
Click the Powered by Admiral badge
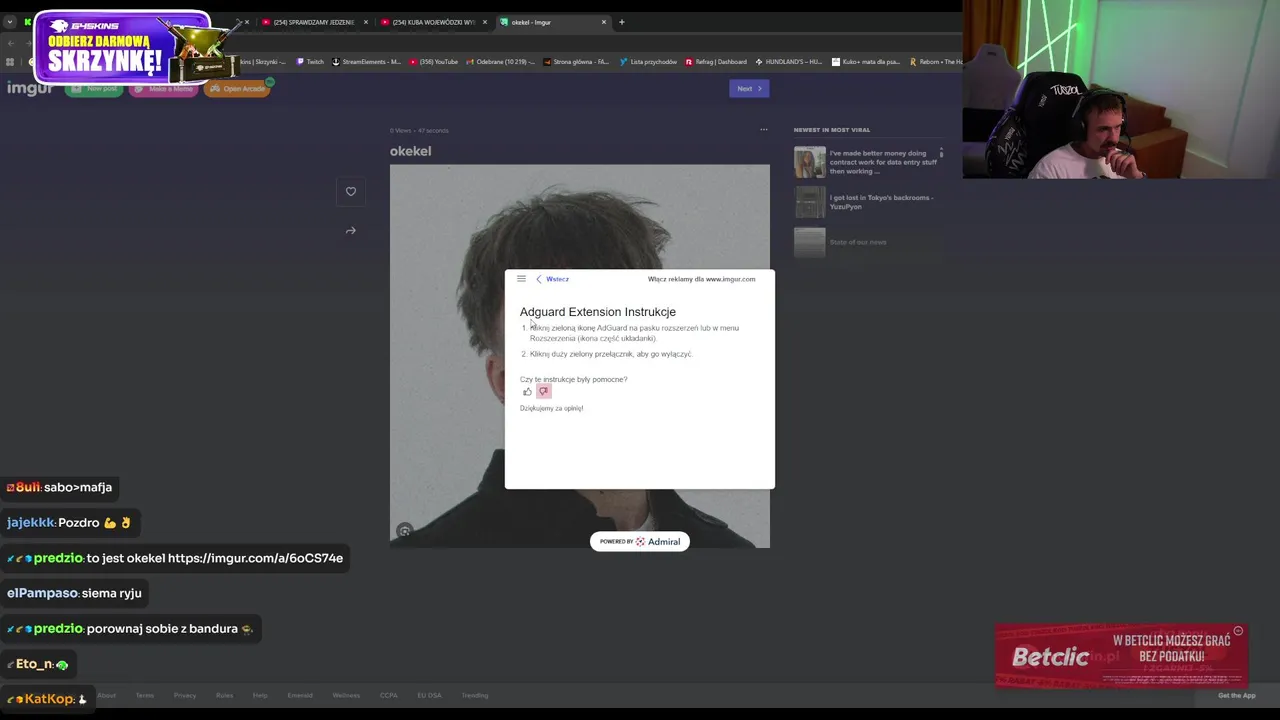[640, 541]
